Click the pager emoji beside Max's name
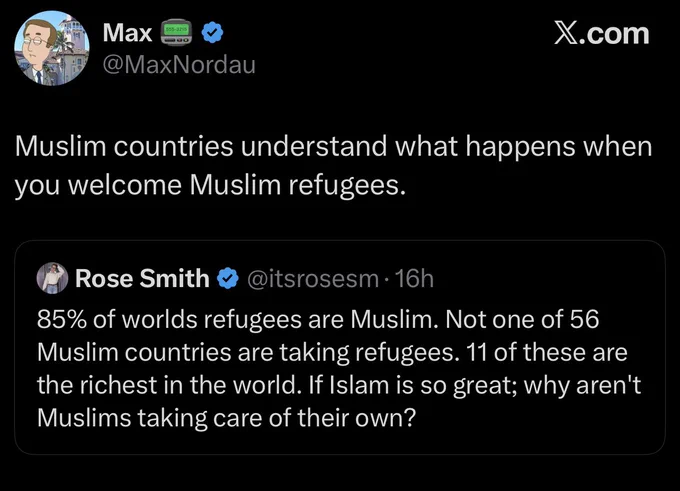 coord(176,33)
